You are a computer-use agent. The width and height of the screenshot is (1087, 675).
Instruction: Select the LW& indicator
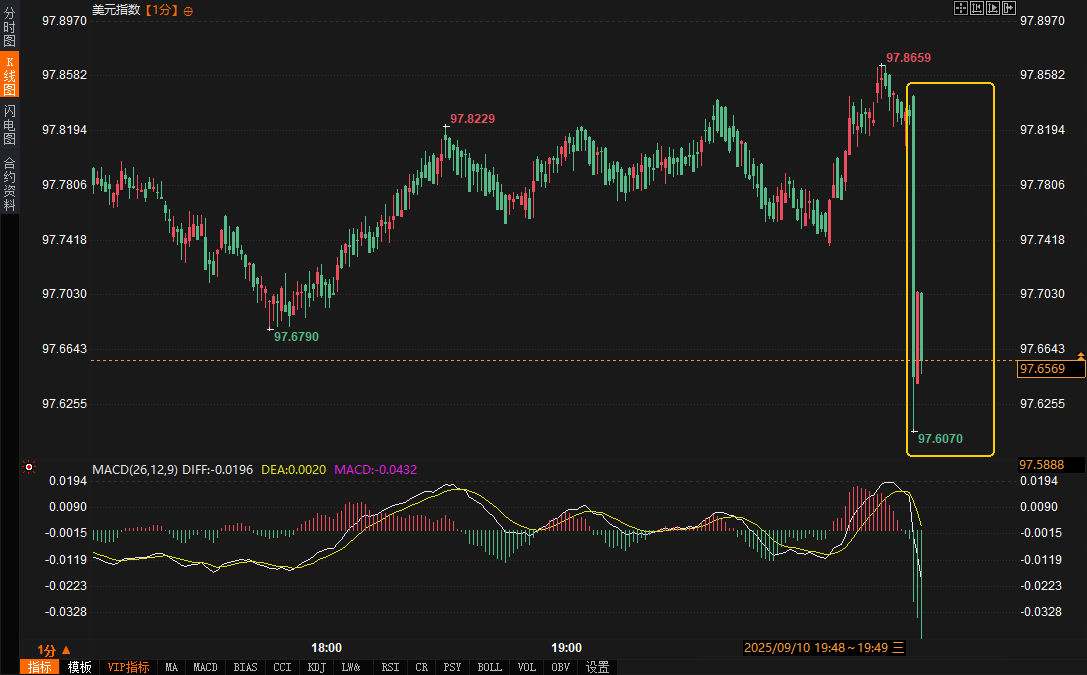[x=351, y=667]
